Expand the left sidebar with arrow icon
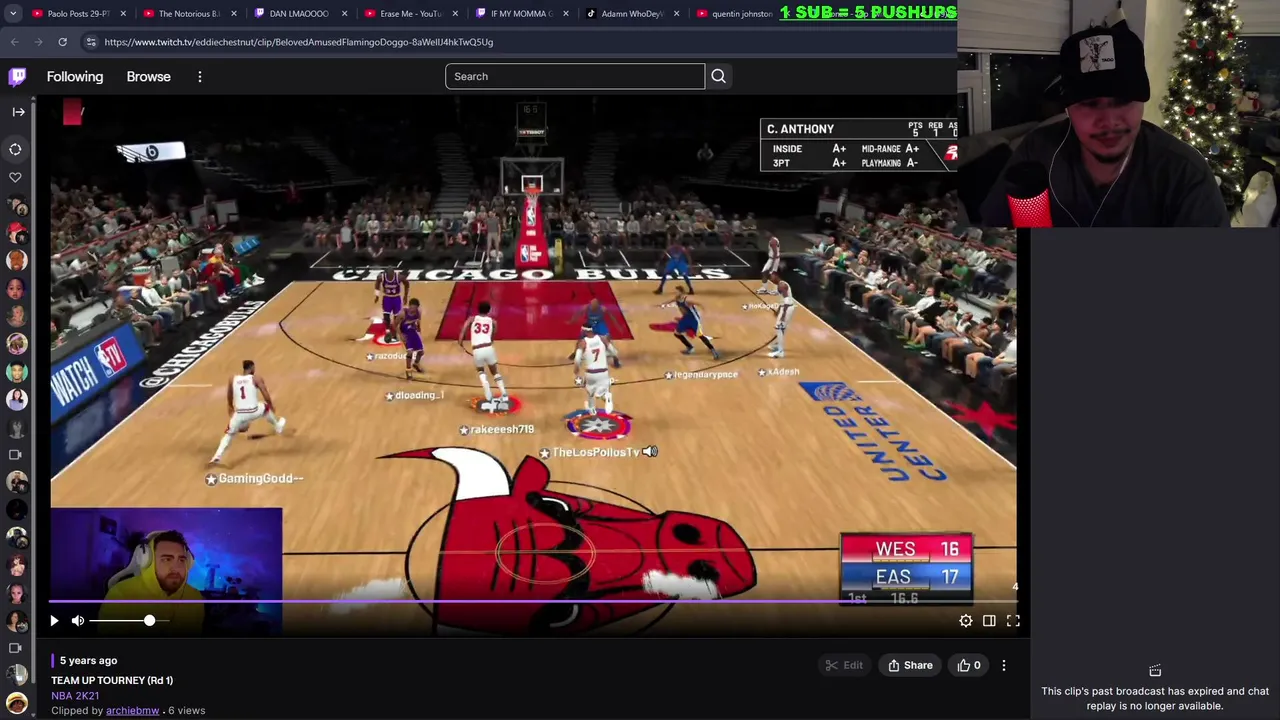This screenshot has height=720, width=1280. [18, 112]
